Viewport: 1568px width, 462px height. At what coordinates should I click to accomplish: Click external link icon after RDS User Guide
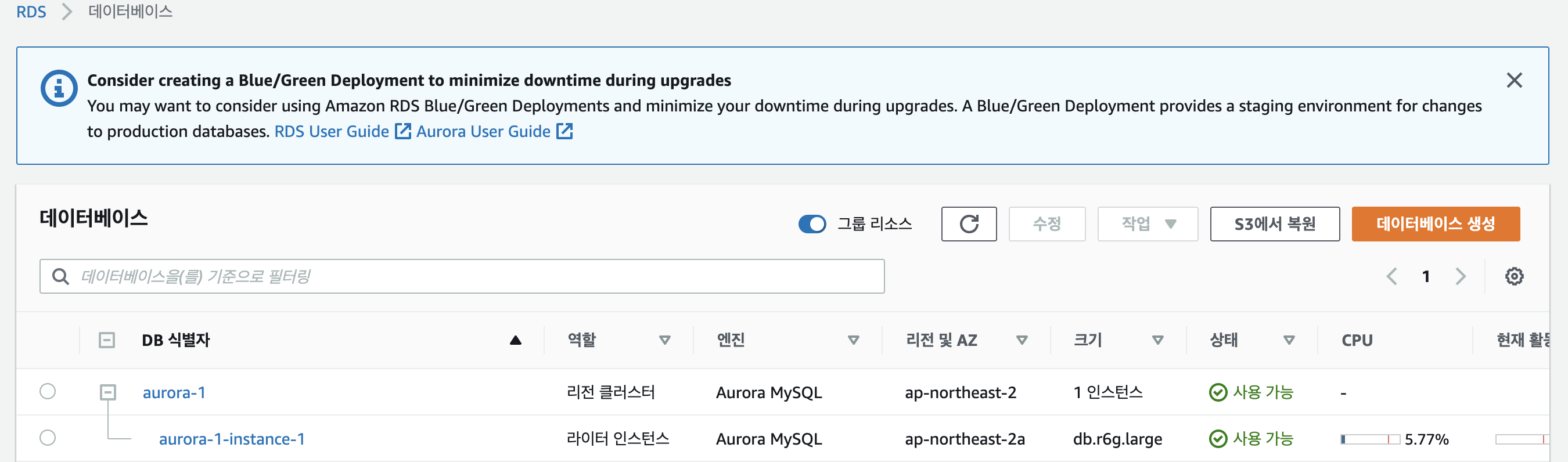[403, 131]
